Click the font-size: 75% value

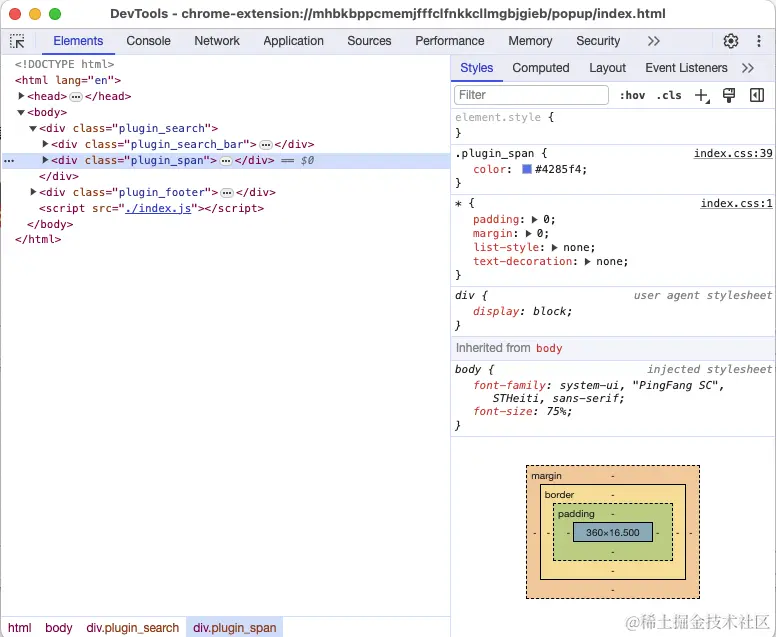click(559, 411)
